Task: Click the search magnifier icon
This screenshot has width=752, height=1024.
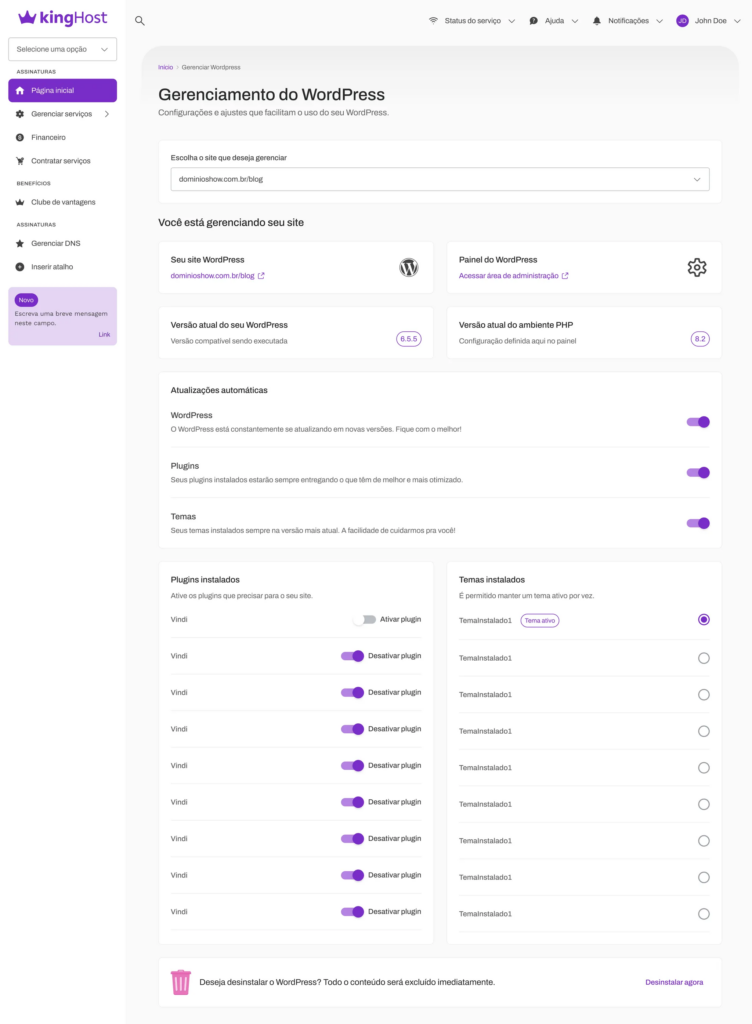Action: click(140, 20)
